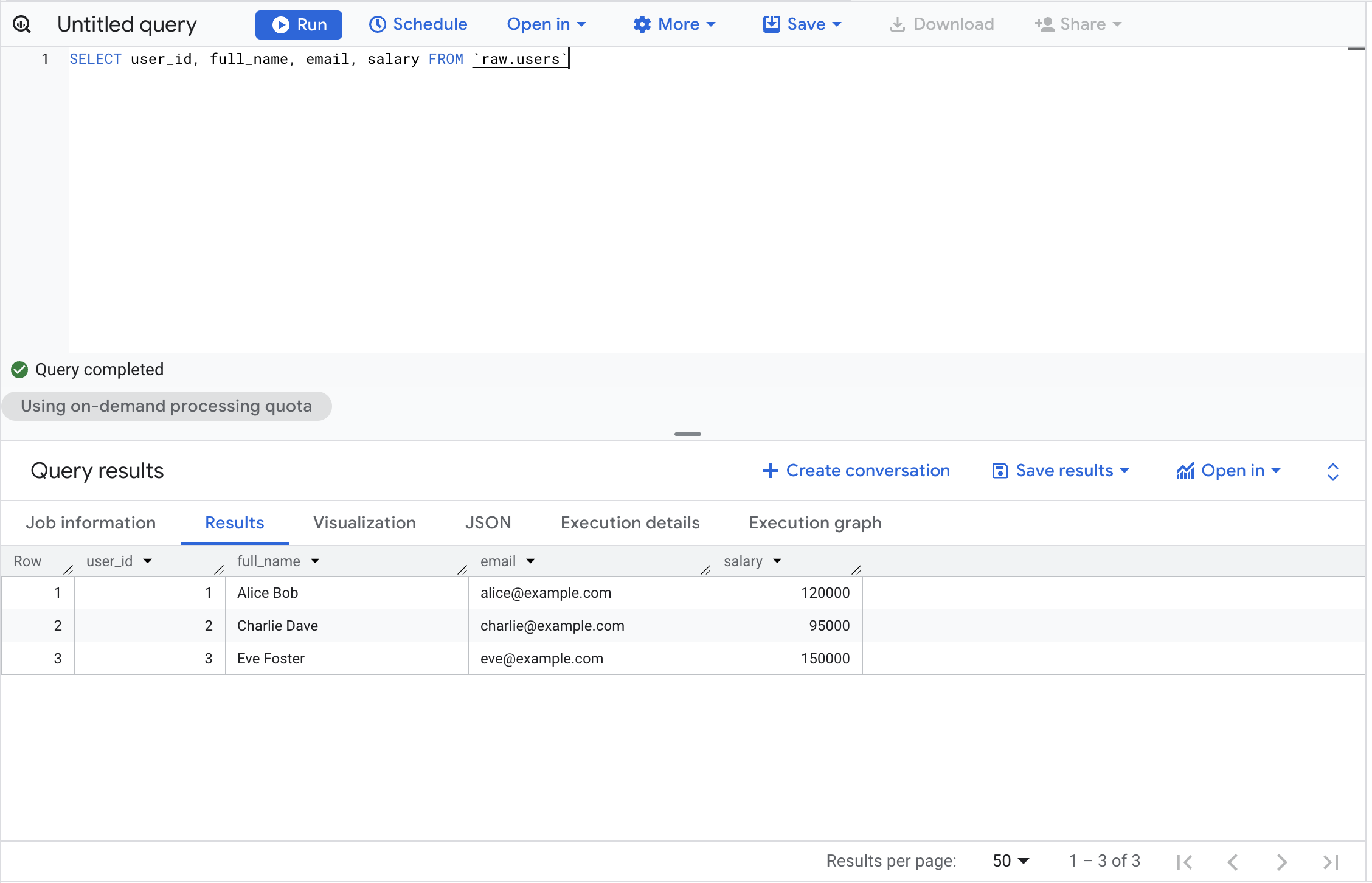Toggle the results panel expand/collapse arrows

tap(1332, 471)
